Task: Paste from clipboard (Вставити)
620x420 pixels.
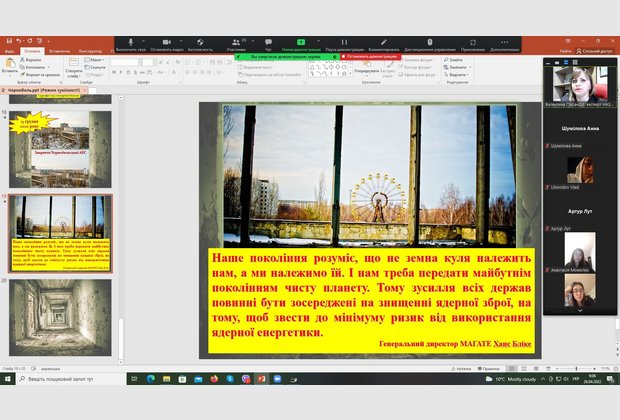Action: pyautogui.click(x=10, y=66)
